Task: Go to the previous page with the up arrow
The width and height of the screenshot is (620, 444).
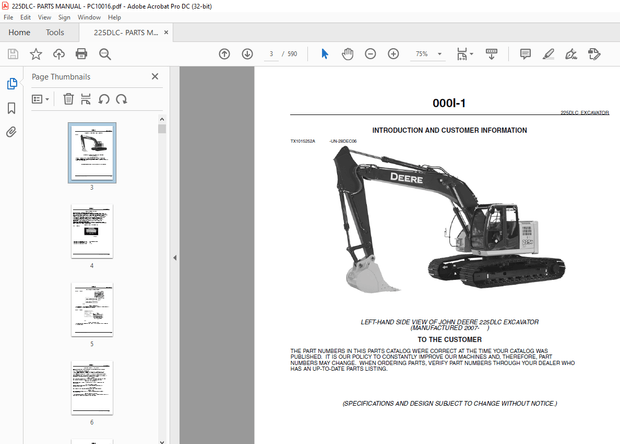Action: coord(224,54)
